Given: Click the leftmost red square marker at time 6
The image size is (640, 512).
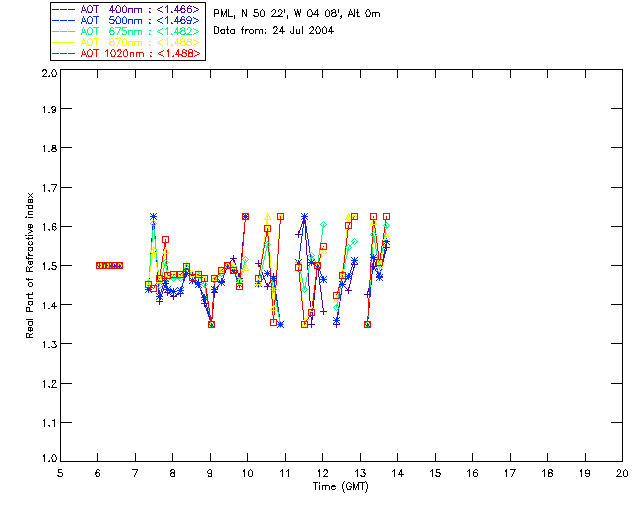Looking at the screenshot, I should [99, 265].
